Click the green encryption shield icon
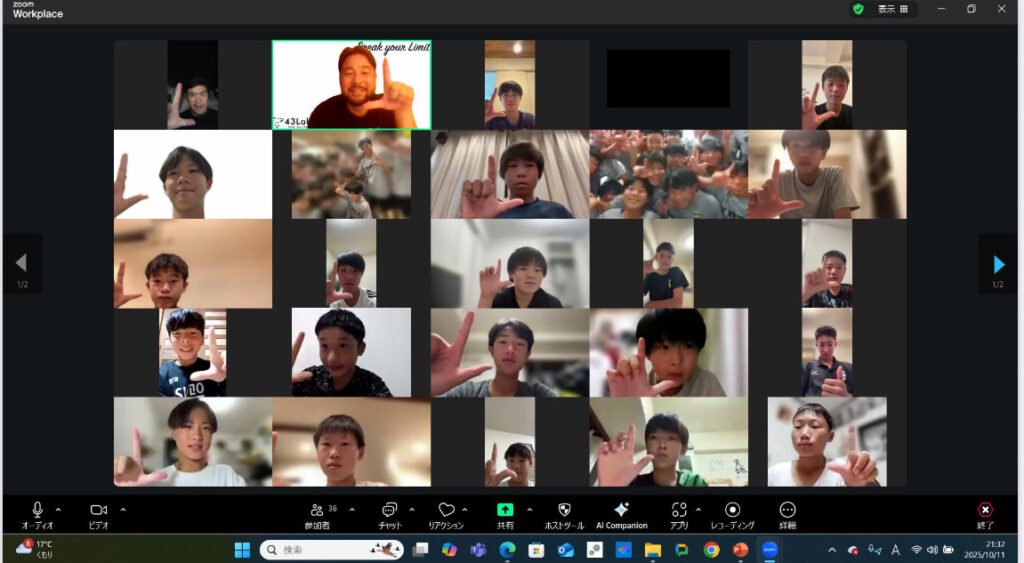The height and width of the screenshot is (563, 1024). coord(858,9)
